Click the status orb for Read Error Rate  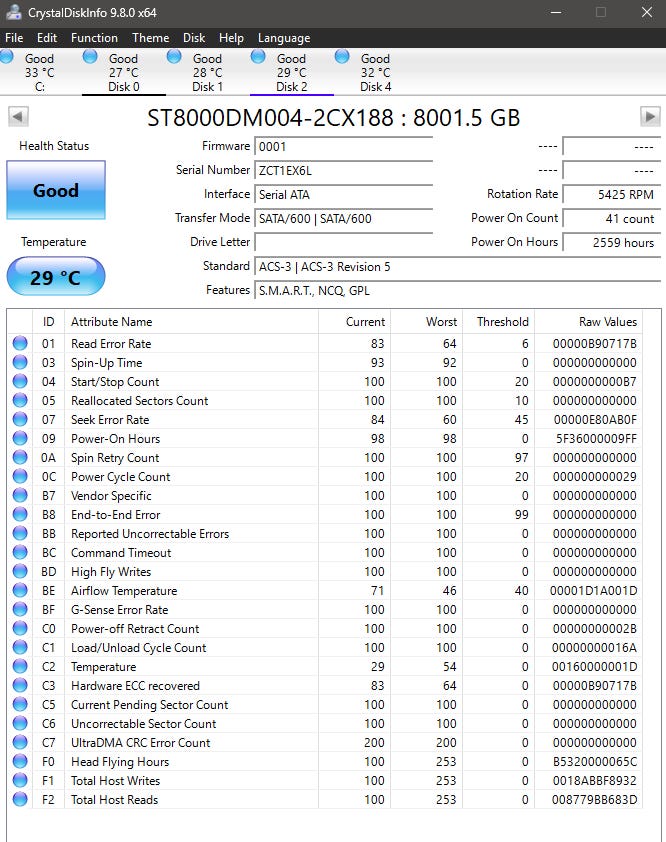pyautogui.click(x=20, y=343)
